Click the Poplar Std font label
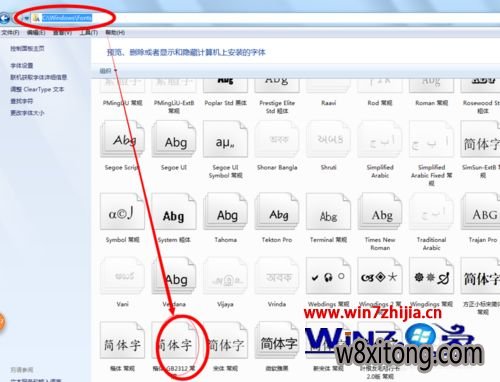 click(x=225, y=103)
